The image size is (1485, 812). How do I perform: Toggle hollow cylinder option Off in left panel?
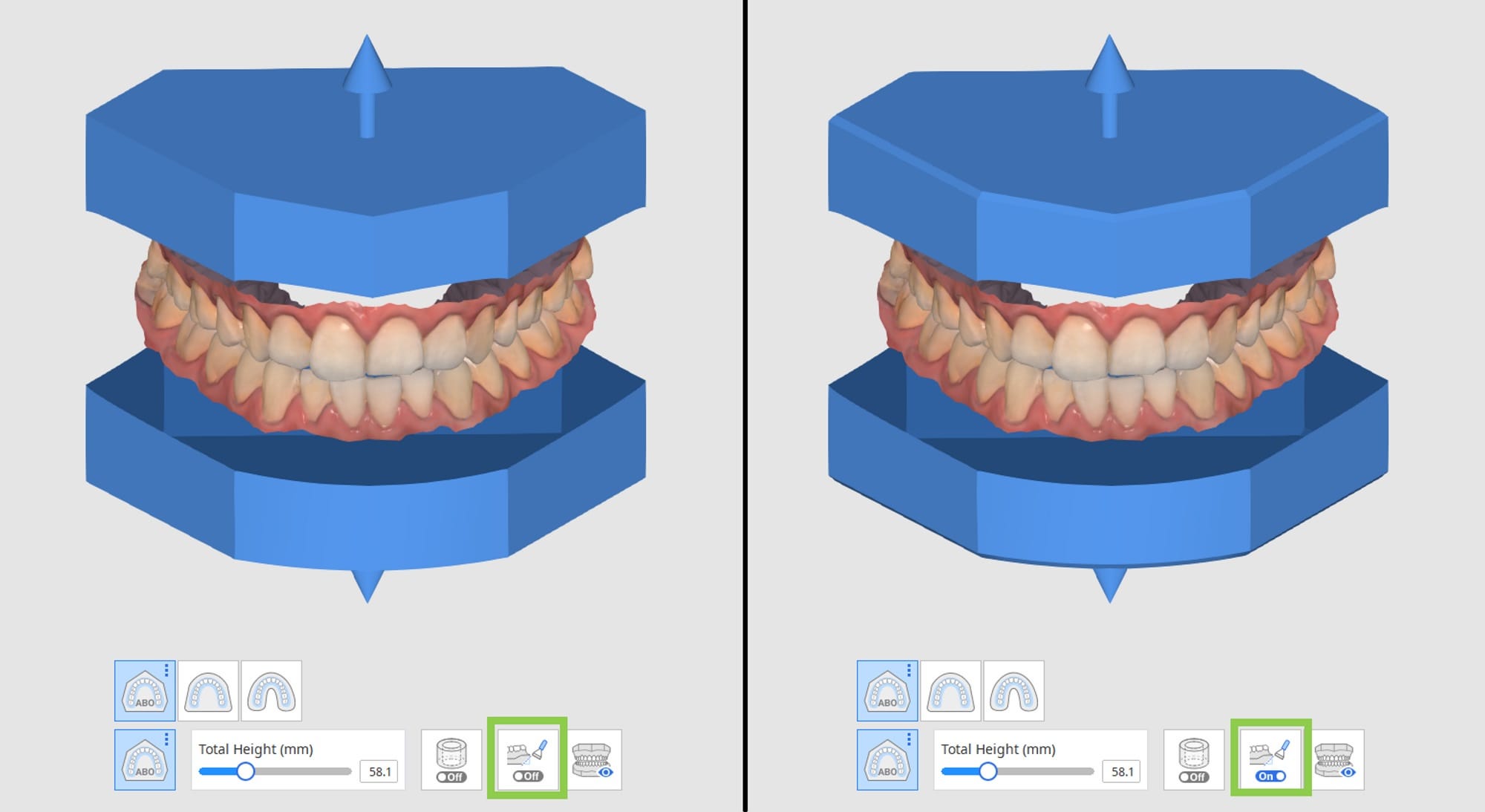pyautogui.click(x=451, y=759)
